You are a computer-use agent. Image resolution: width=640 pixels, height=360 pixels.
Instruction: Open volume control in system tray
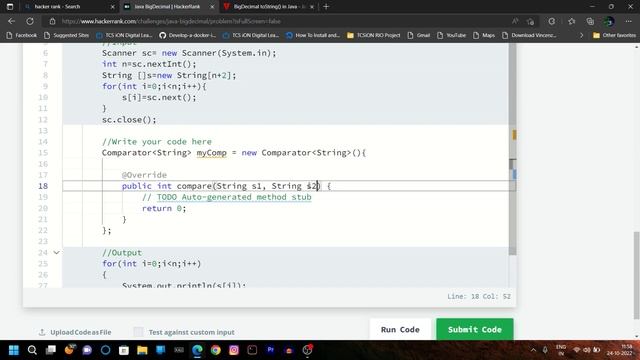(x=587, y=350)
